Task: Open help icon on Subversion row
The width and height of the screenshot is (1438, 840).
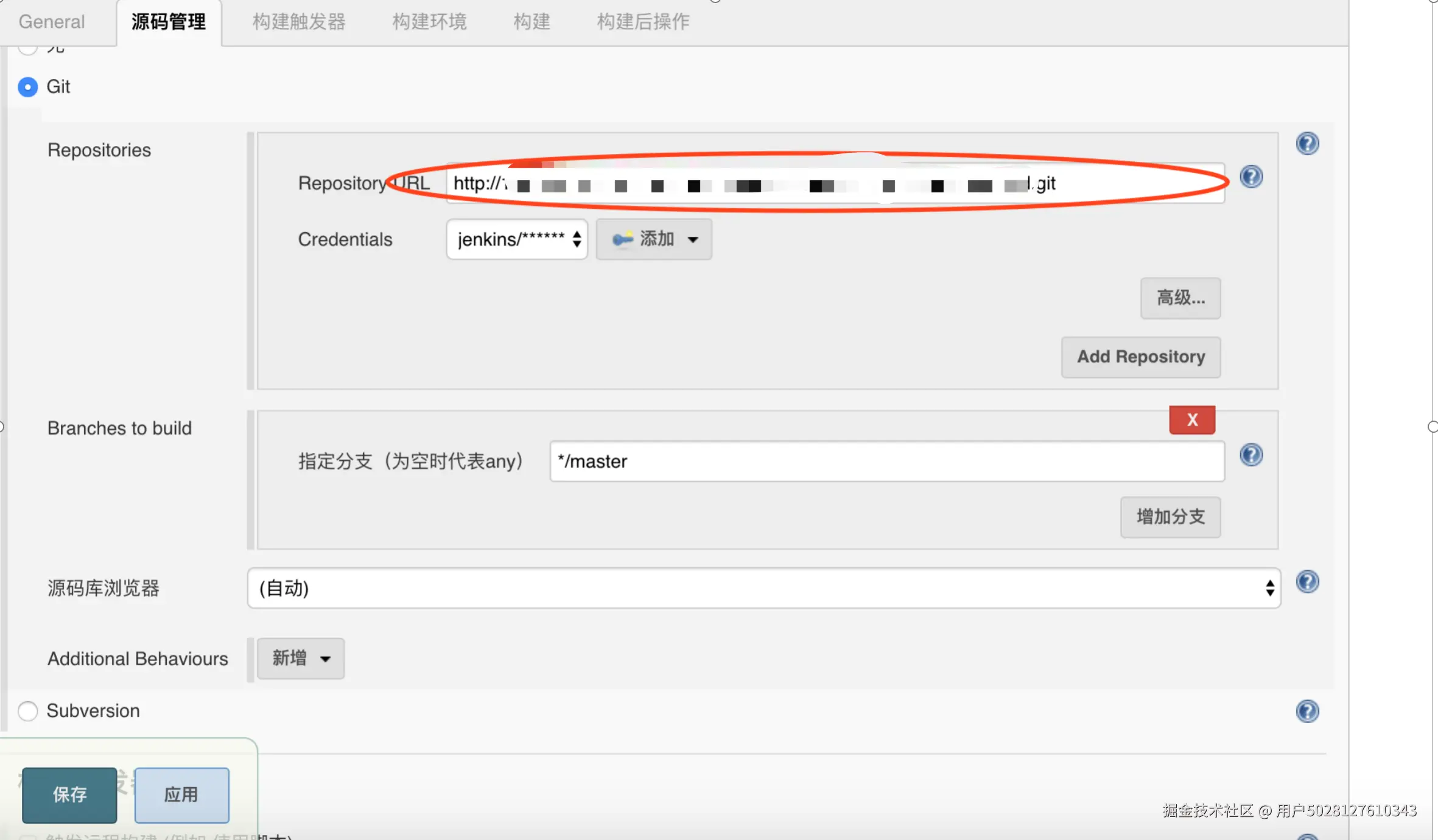Action: pos(1307,711)
